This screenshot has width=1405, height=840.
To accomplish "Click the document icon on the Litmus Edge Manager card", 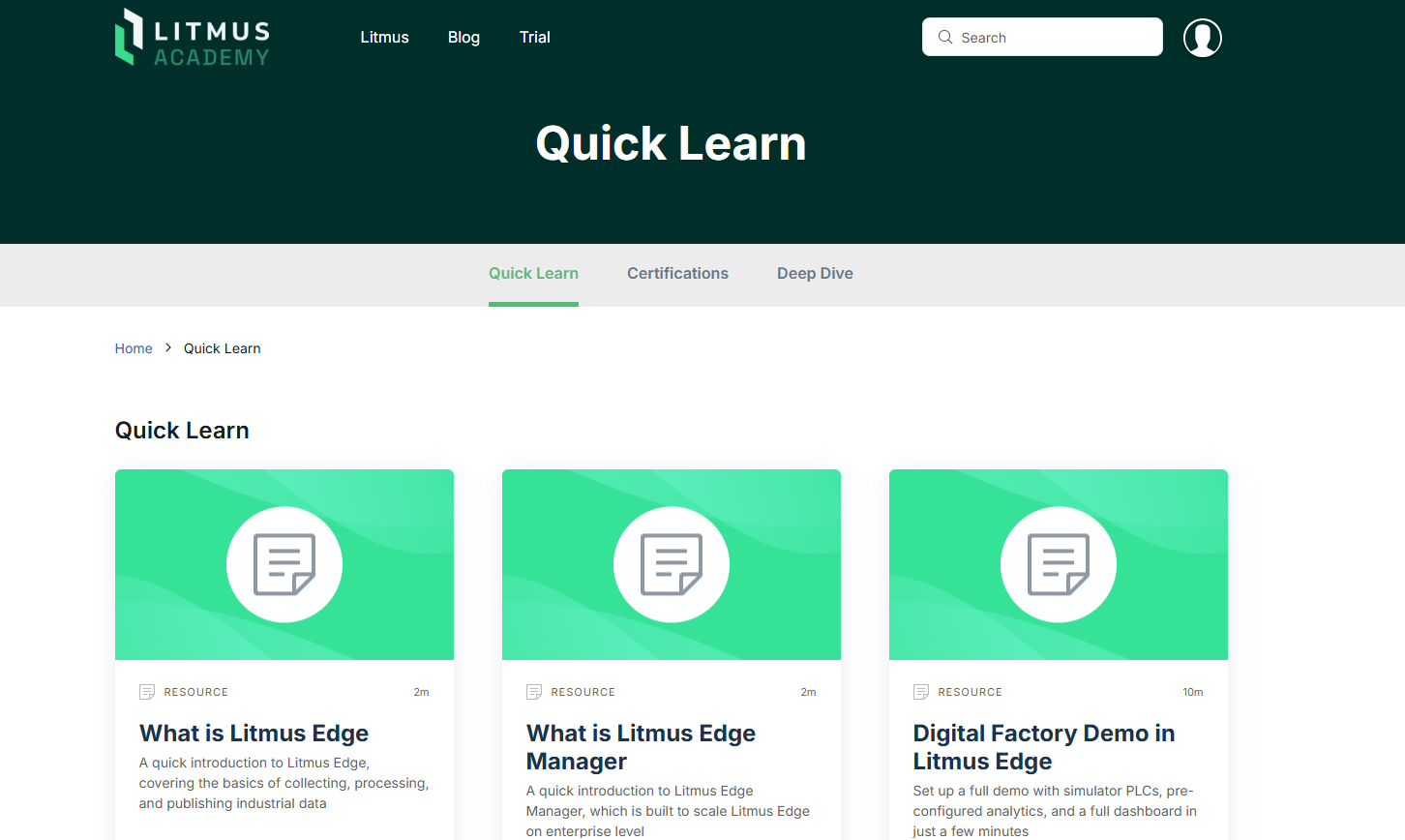I will (671, 564).
